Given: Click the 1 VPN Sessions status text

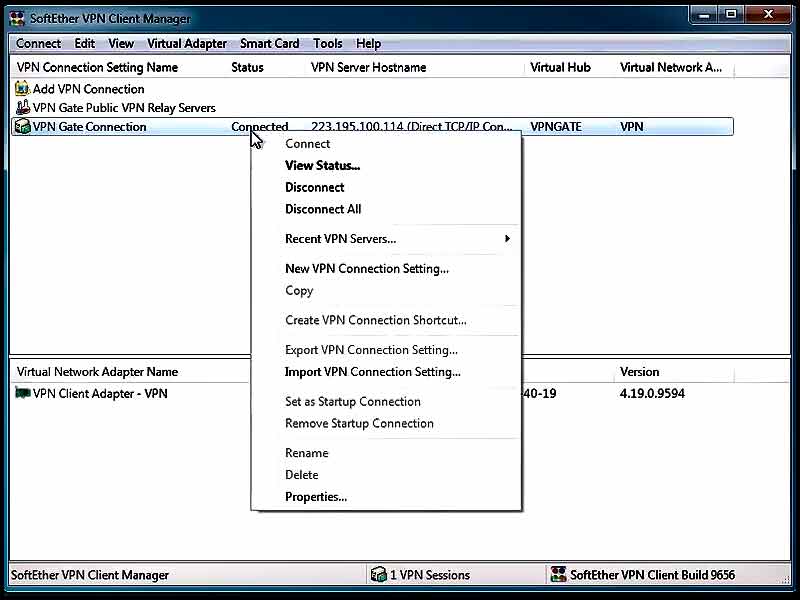Looking at the screenshot, I should click(x=430, y=575).
